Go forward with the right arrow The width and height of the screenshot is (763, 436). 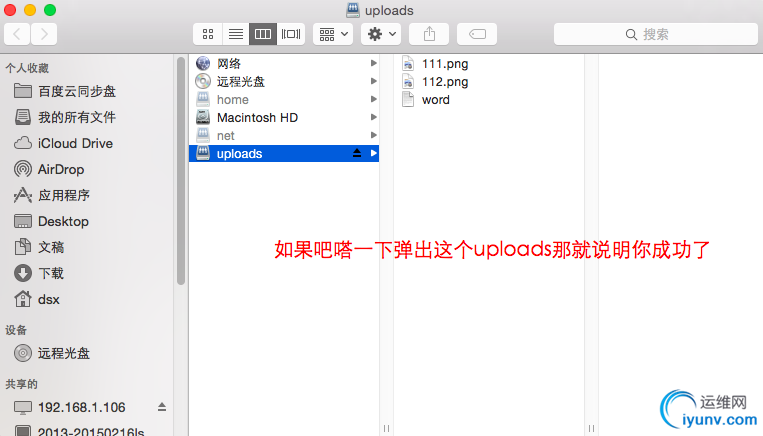44,34
